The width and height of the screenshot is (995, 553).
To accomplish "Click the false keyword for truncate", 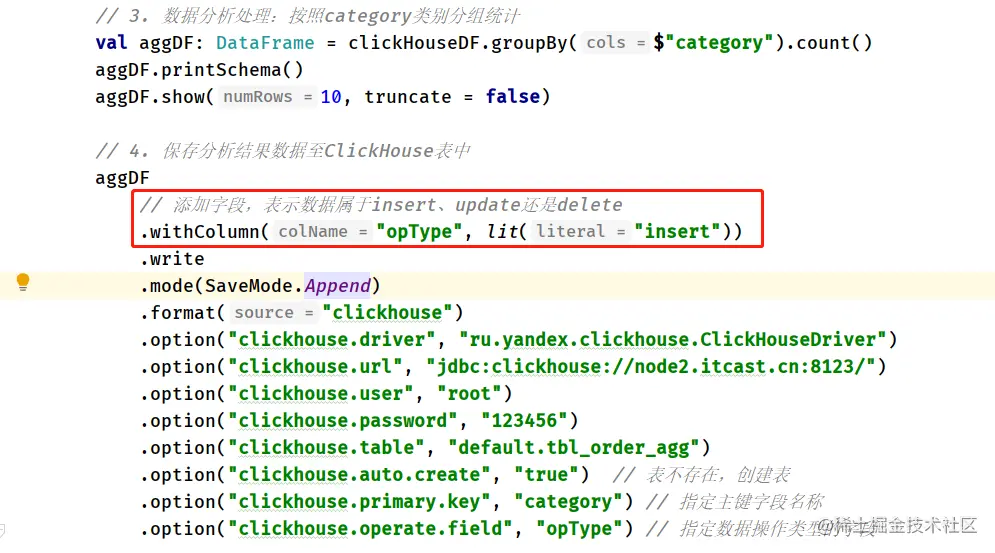I will (513, 97).
